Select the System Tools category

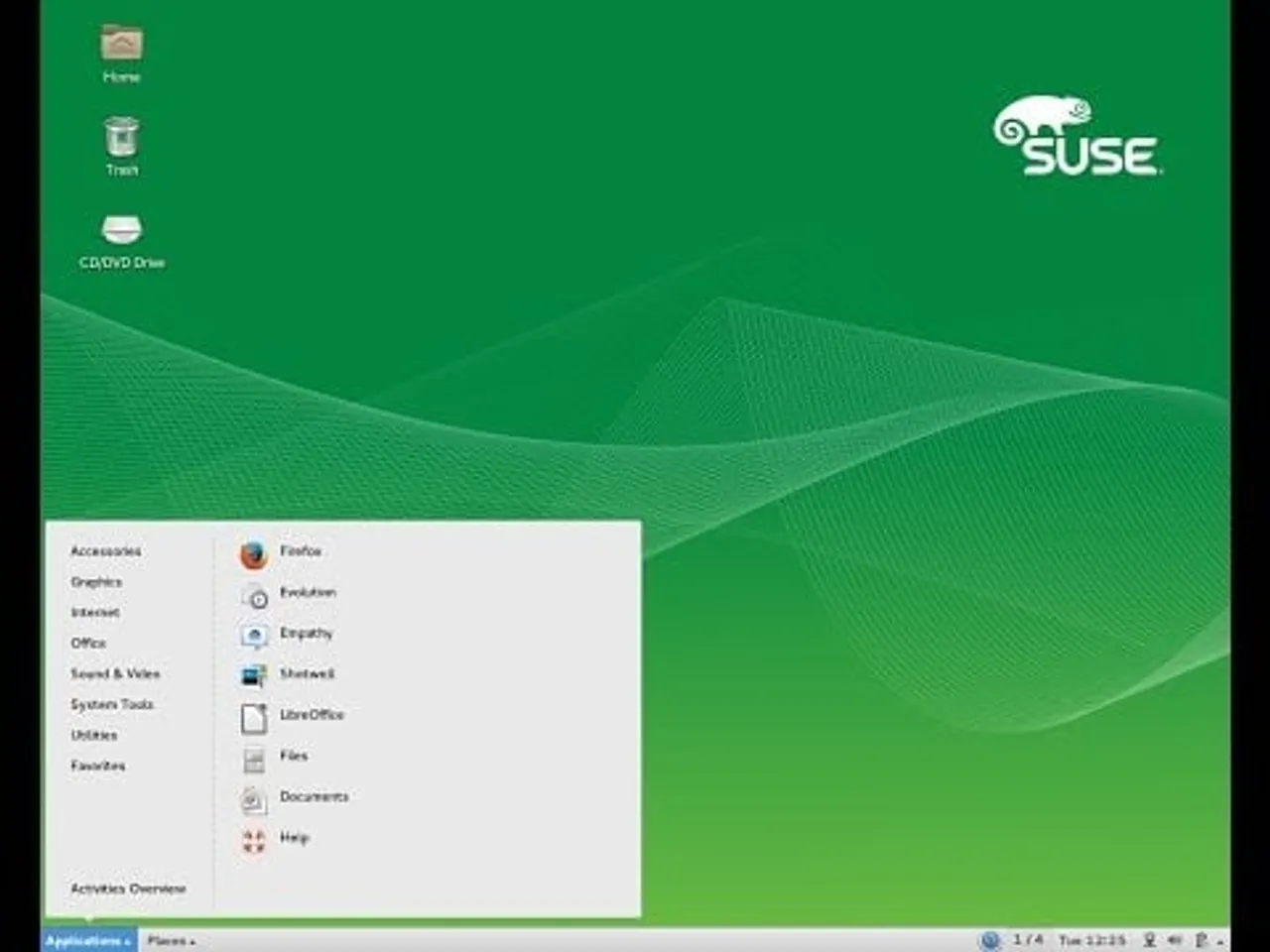[x=112, y=705]
